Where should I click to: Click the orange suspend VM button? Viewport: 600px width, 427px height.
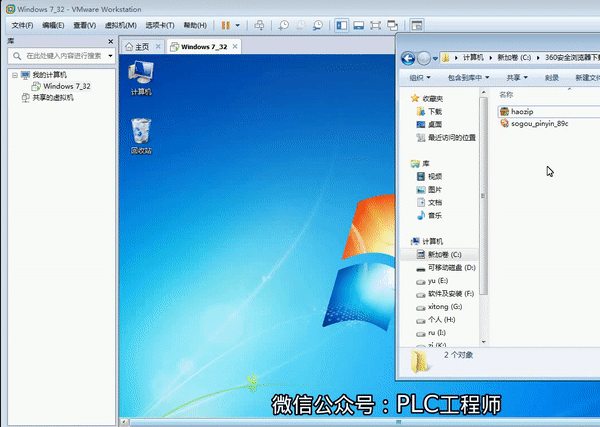[x=226, y=26]
